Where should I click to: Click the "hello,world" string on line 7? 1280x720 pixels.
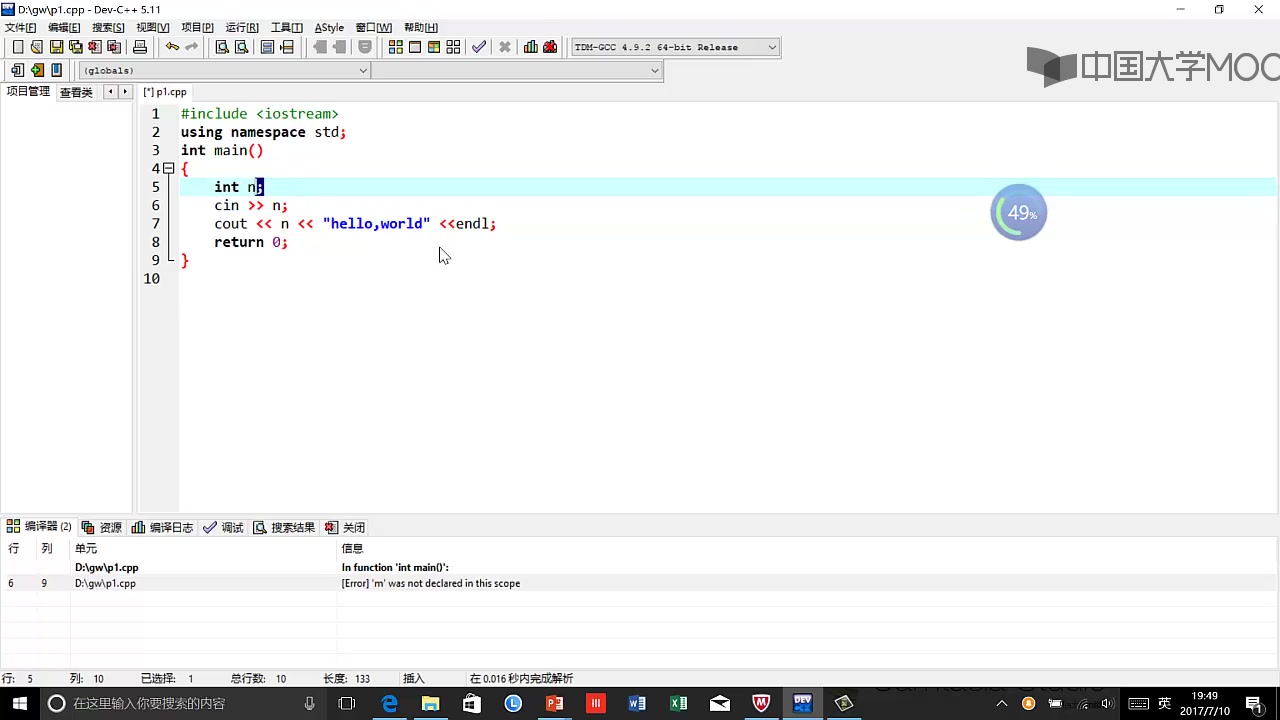[x=376, y=224]
